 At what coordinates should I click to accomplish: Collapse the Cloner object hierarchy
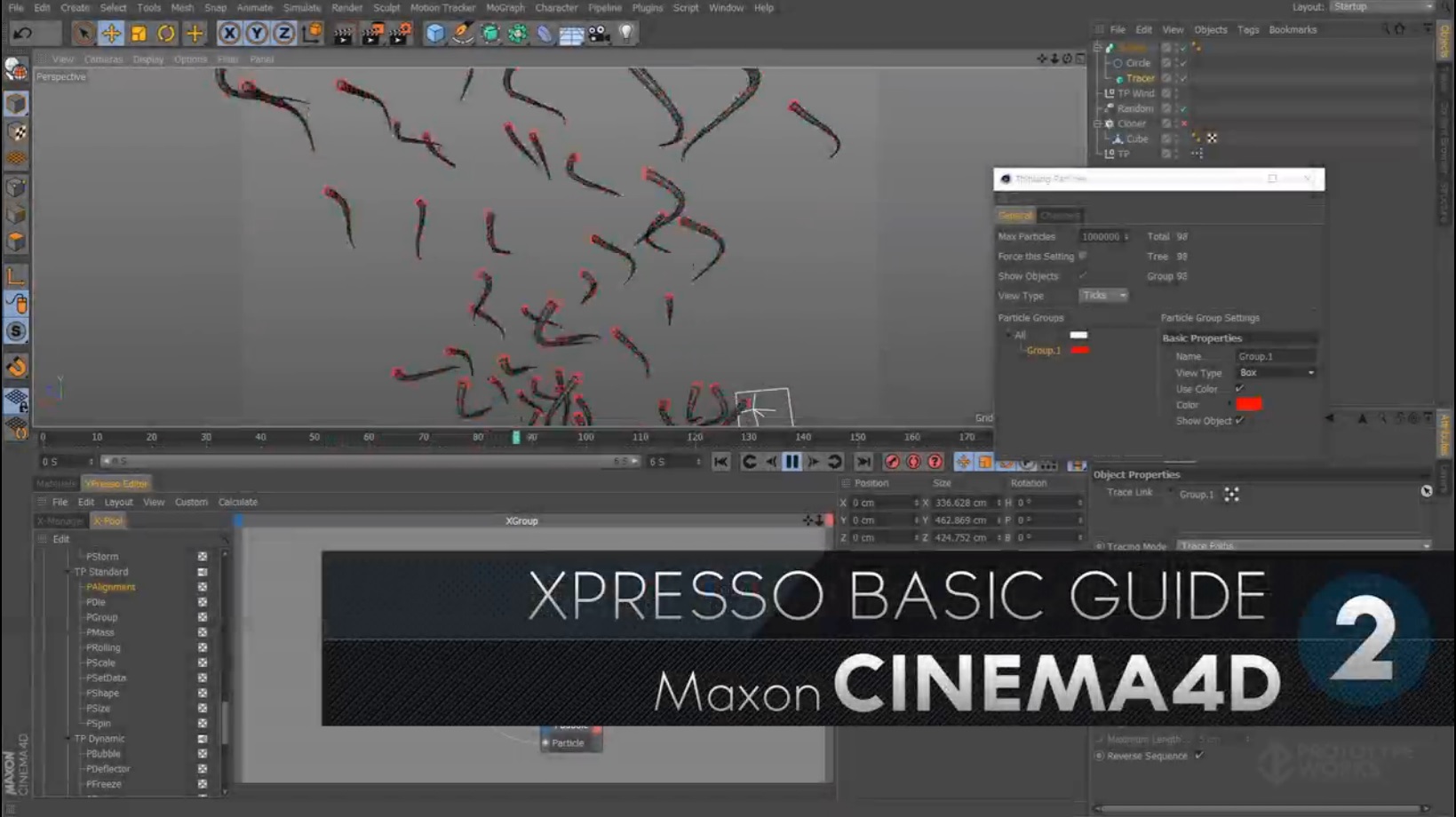[x=1098, y=123]
